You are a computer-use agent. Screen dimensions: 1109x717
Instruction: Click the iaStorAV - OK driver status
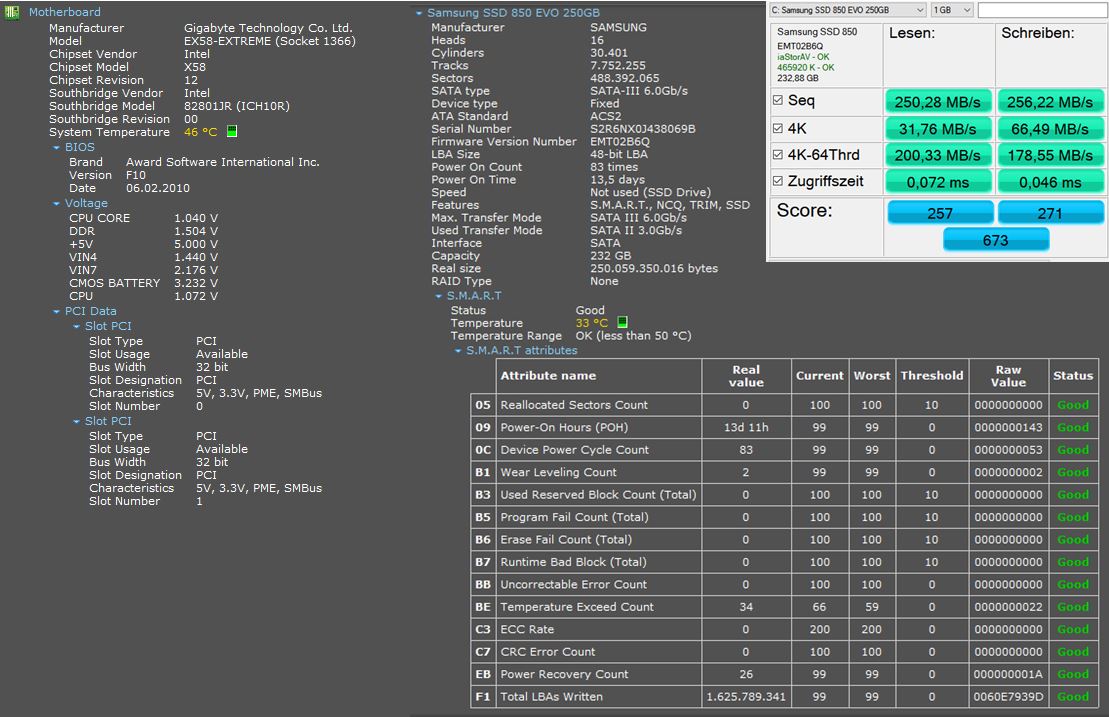point(803,57)
